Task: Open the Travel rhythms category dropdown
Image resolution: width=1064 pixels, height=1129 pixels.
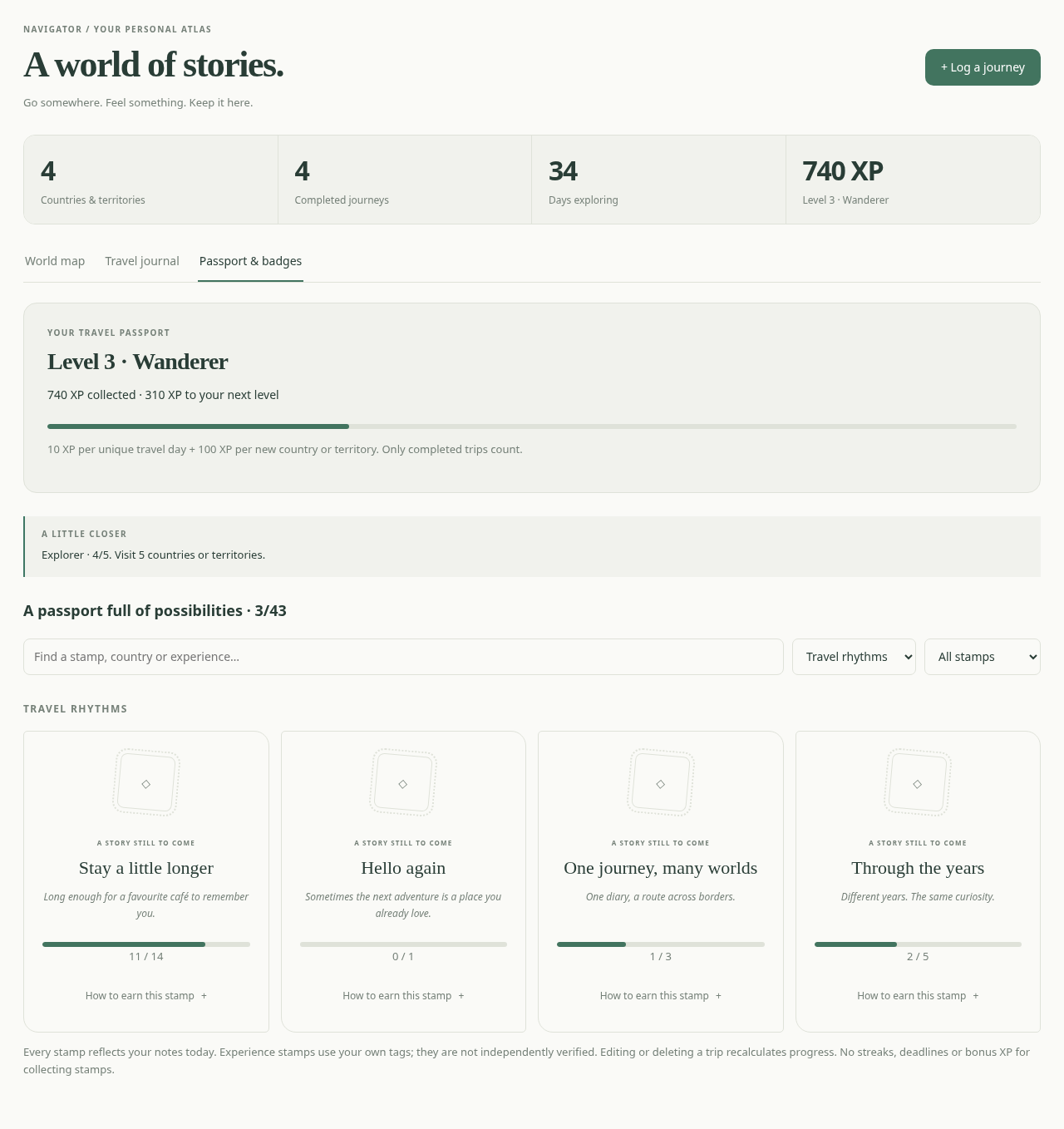Action: [854, 657]
